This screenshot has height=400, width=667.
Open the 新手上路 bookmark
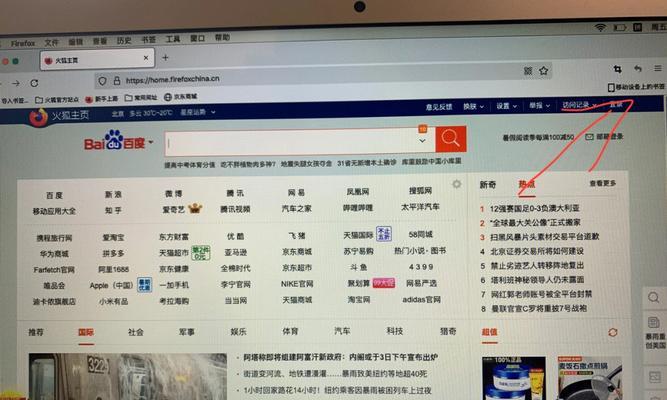coord(102,99)
